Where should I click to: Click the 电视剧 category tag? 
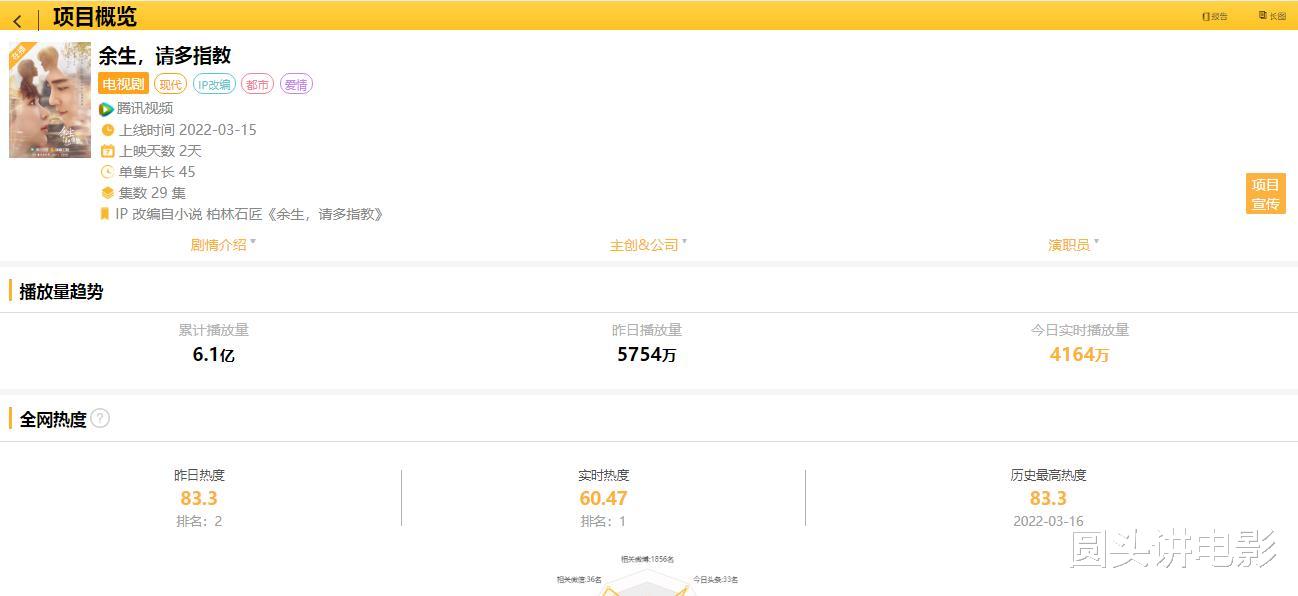tap(124, 84)
